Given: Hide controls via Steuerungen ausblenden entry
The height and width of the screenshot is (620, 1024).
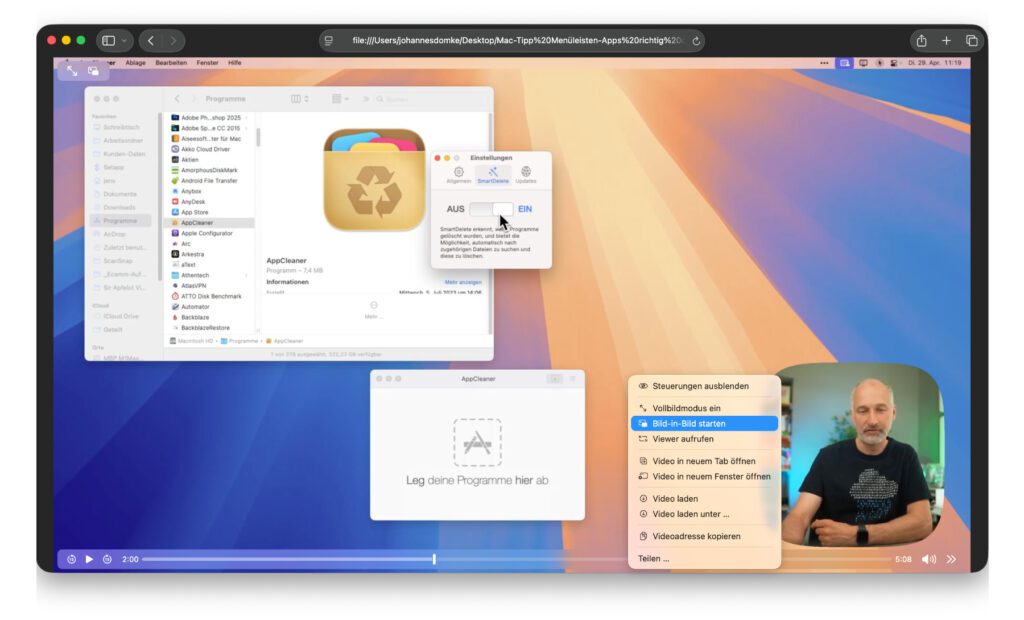Looking at the screenshot, I should pos(701,386).
